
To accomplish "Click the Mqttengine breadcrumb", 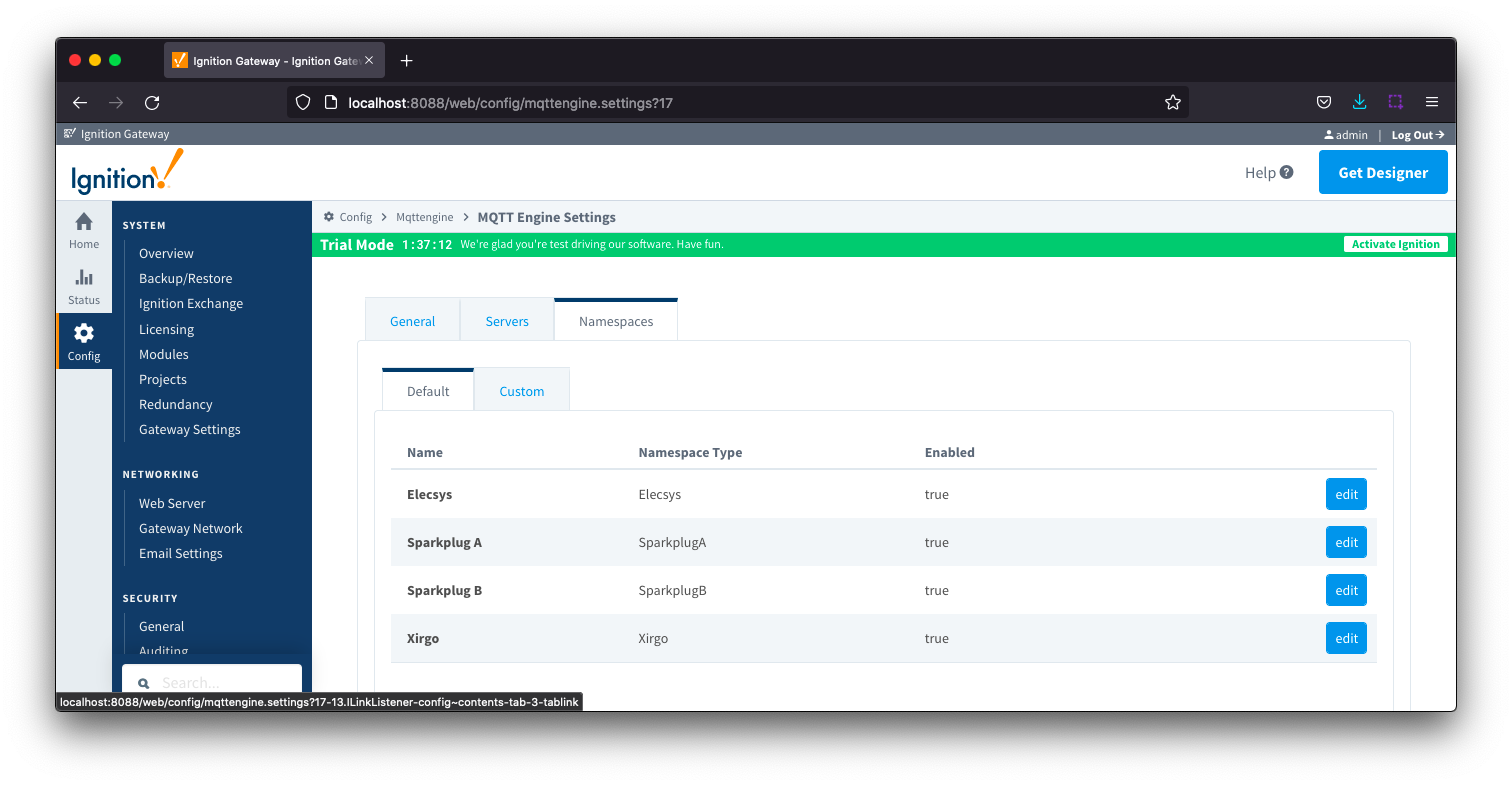I will click(x=424, y=217).
